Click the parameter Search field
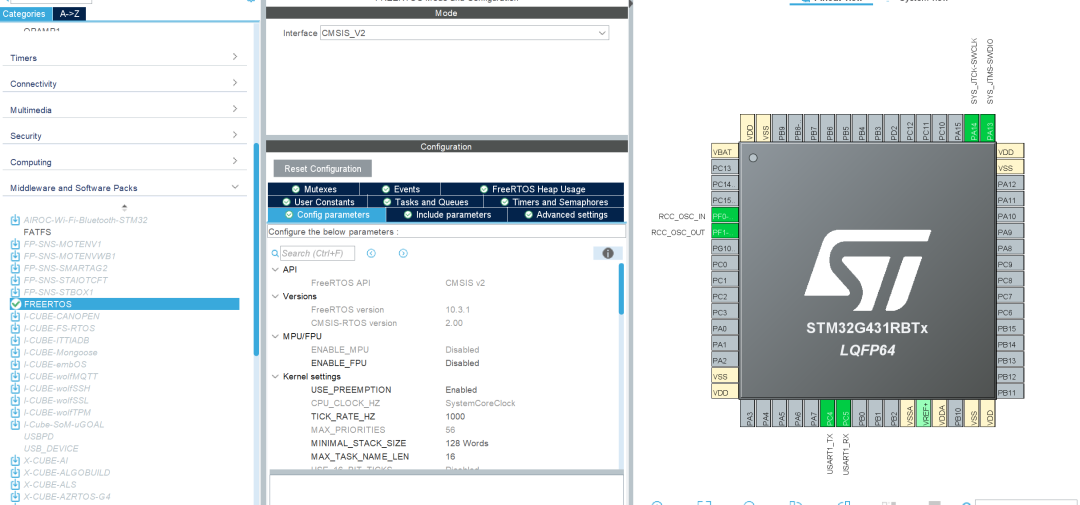The width and height of the screenshot is (1080, 505). point(317,254)
